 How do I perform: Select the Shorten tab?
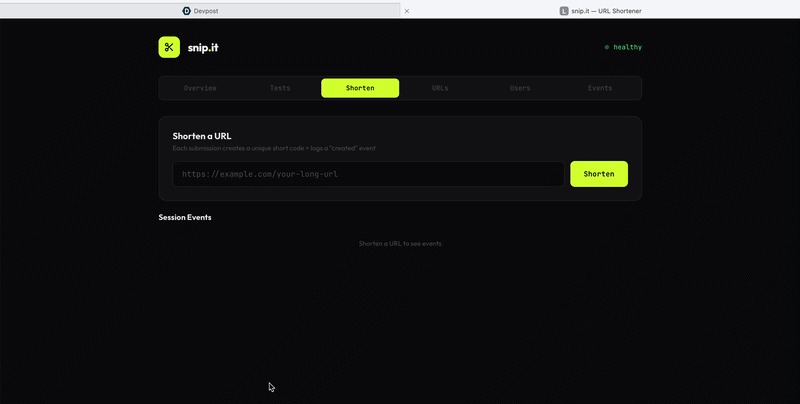tap(360, 88)
